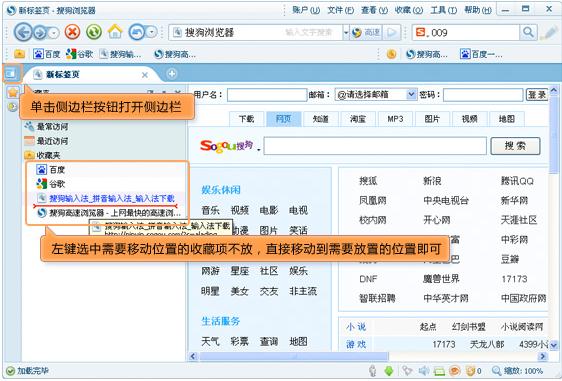
Task: Click the Go arrow button next to 高速
Action: point(391,33)
